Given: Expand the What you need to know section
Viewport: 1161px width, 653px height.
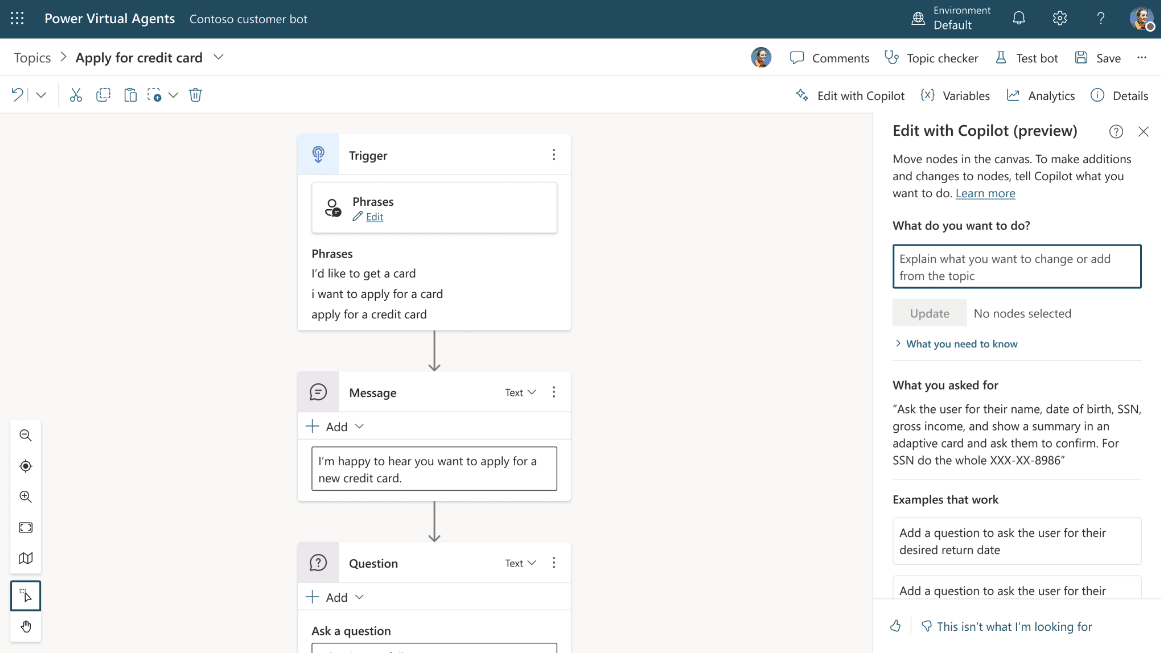Looking at the screenshot, I should point(957,343).
